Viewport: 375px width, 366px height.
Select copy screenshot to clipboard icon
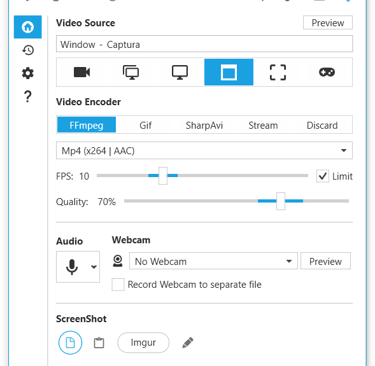tap(99, 343)
